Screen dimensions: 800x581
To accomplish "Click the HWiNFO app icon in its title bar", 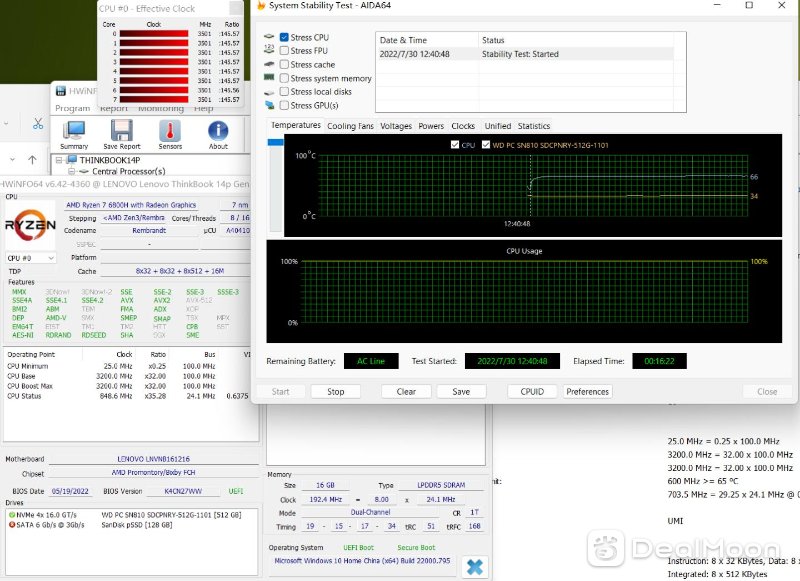I will click(61, 91).
